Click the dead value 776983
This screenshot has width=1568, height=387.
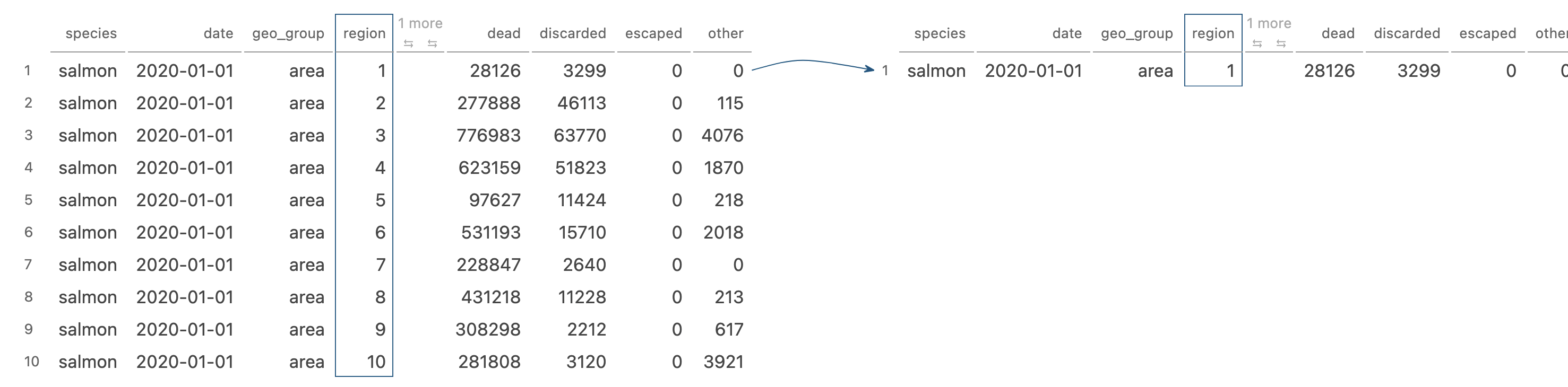[x=488, y=136]
